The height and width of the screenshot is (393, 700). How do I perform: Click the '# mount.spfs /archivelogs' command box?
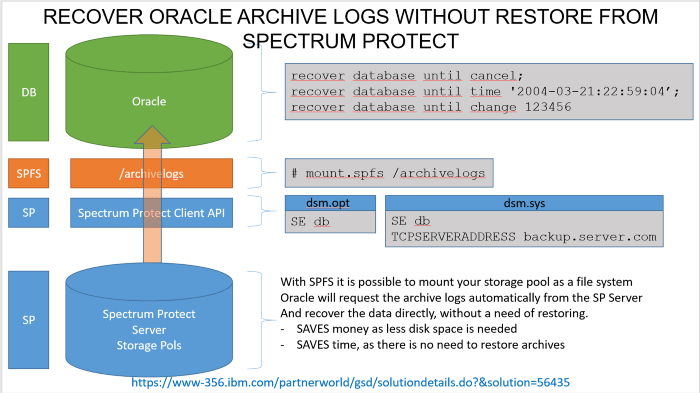[x=389, y=173]
